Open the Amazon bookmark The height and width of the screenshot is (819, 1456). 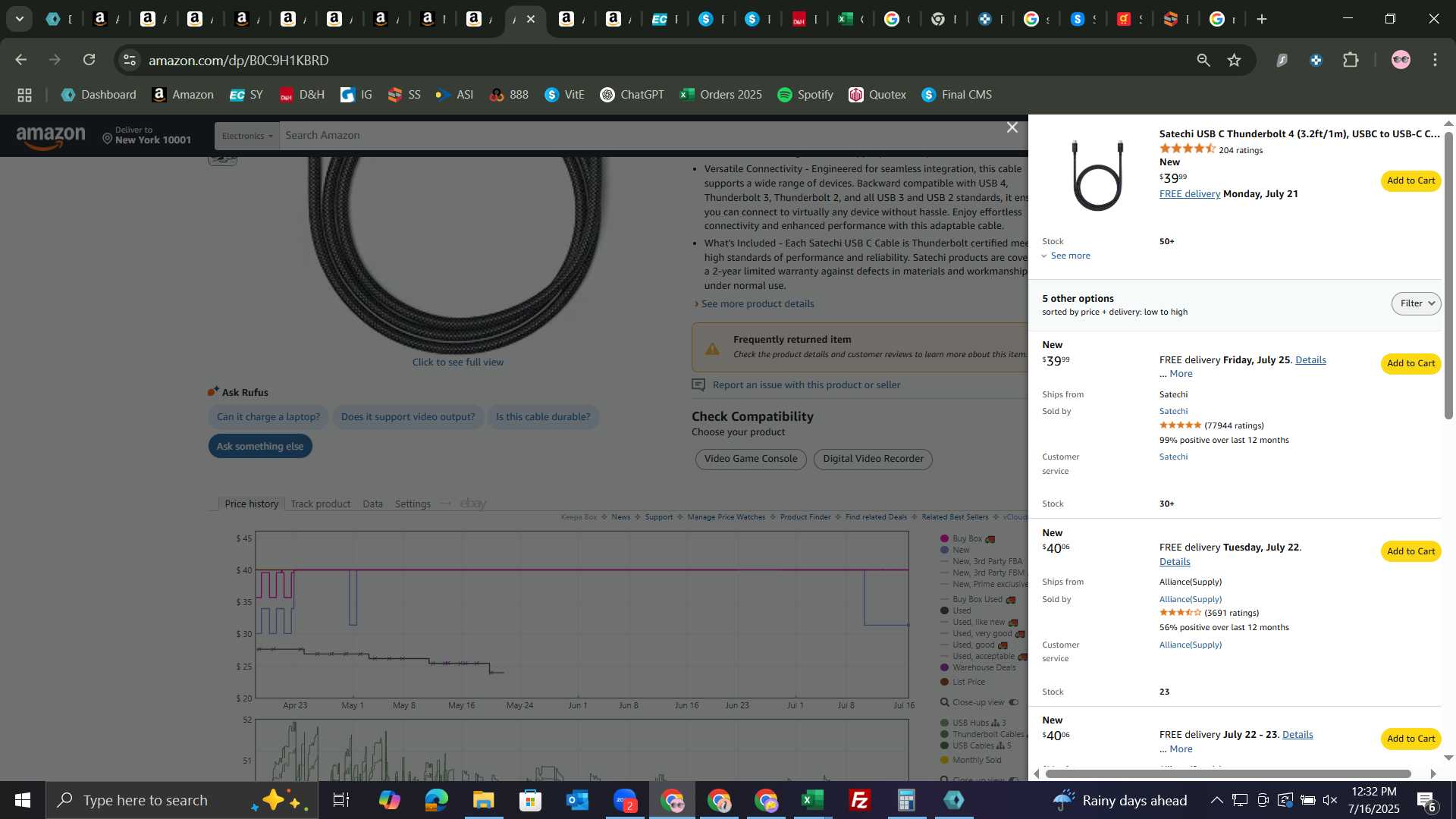tap(183, 95)
